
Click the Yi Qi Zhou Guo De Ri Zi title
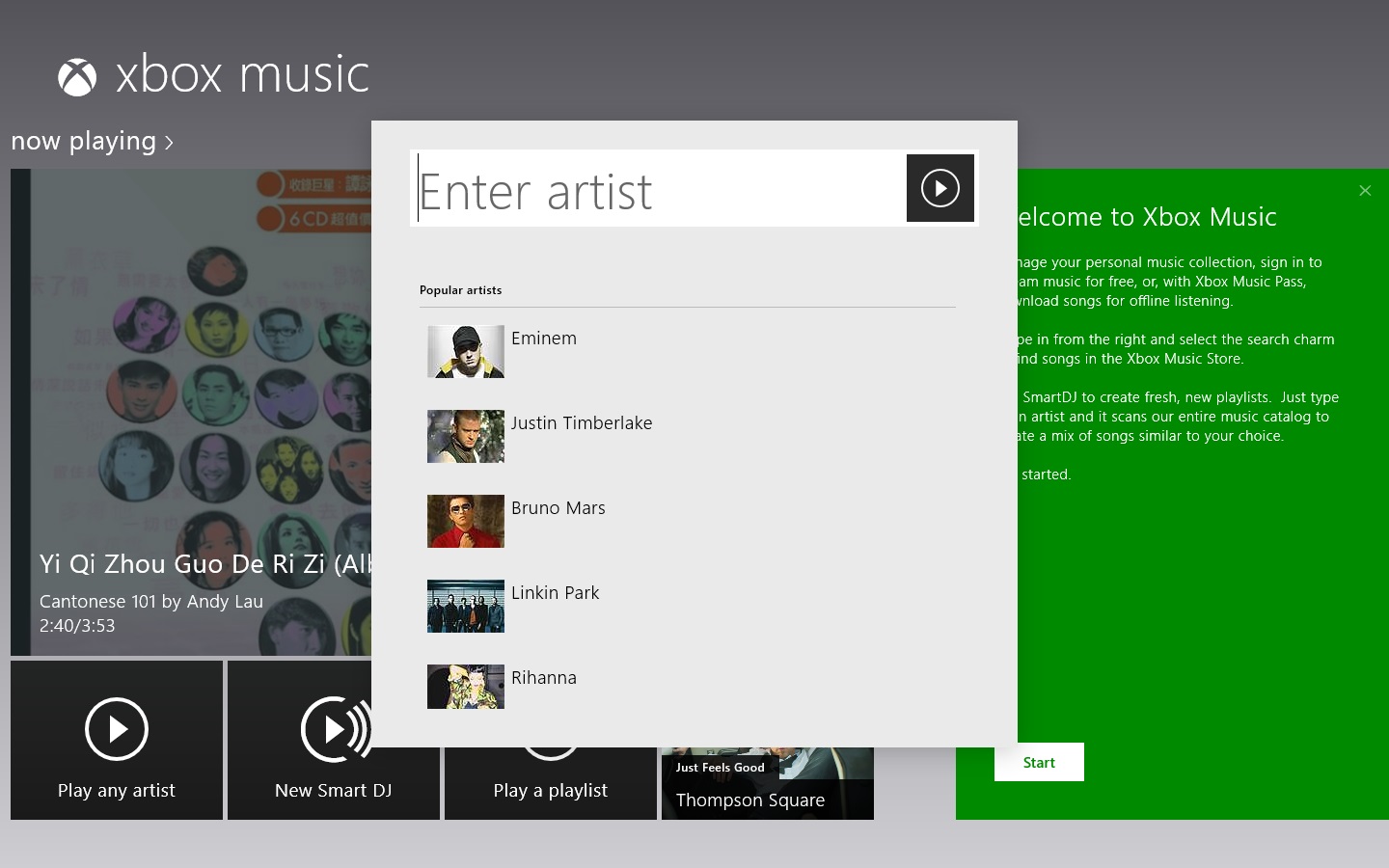[205, 564]
